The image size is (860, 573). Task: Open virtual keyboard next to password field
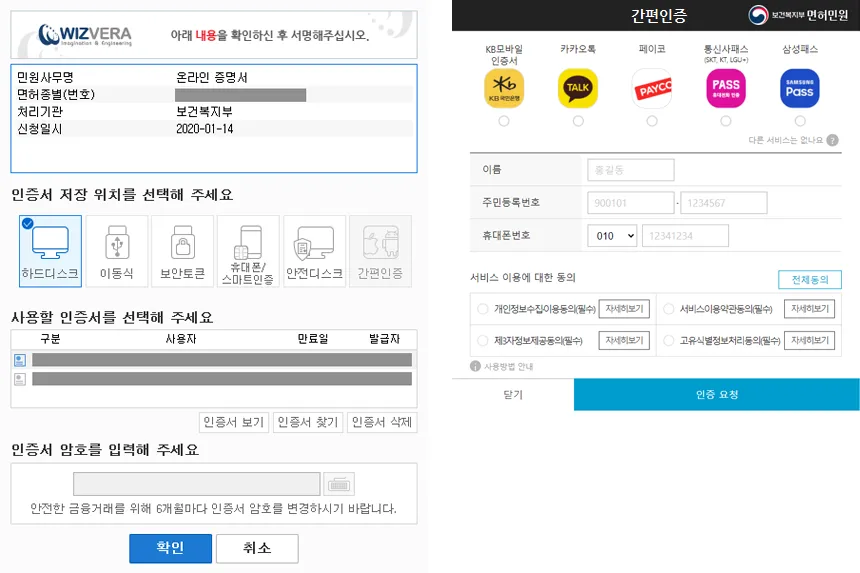pos(340,485)
